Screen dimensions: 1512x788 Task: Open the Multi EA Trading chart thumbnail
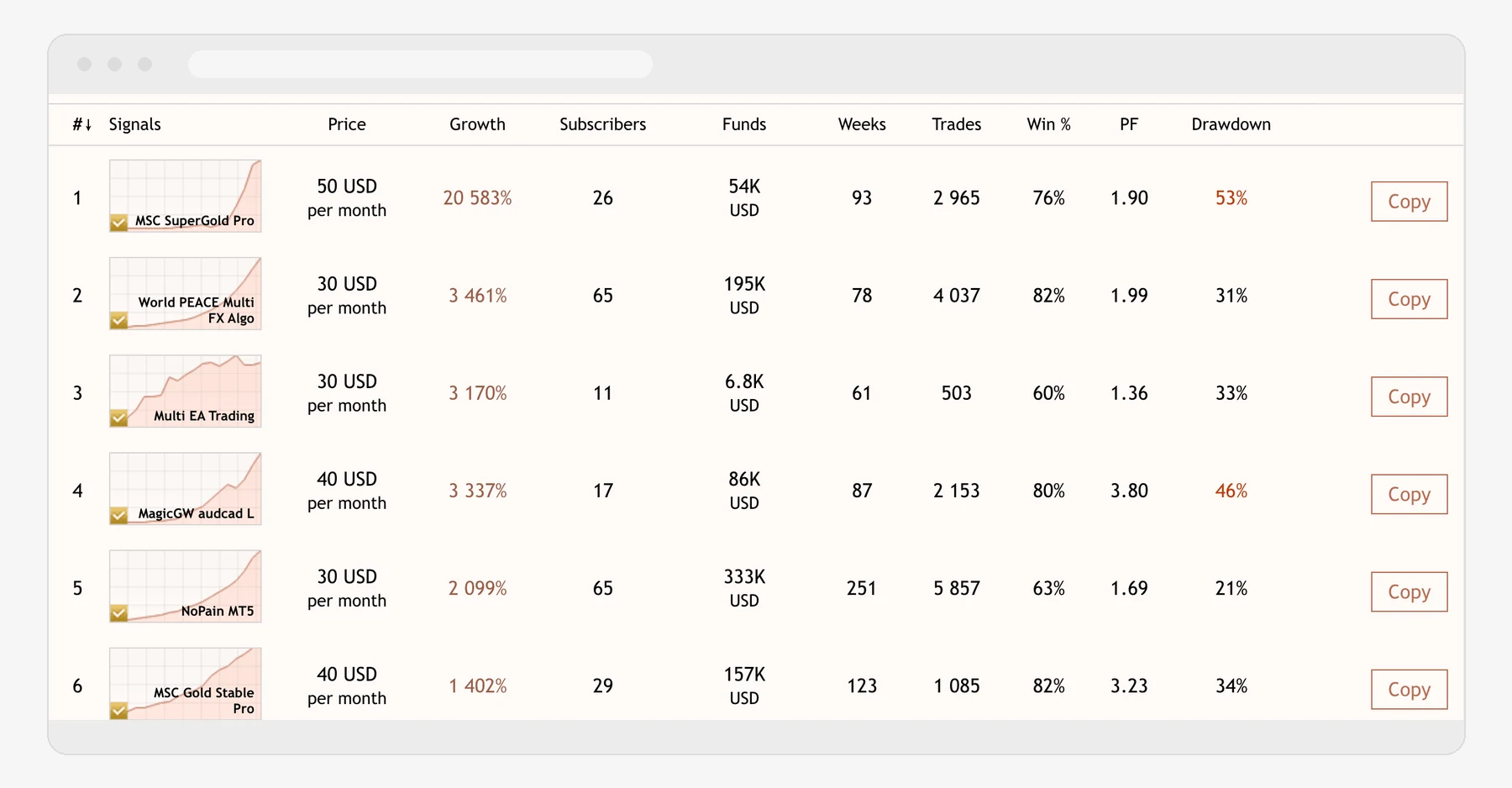coord(185,391)
